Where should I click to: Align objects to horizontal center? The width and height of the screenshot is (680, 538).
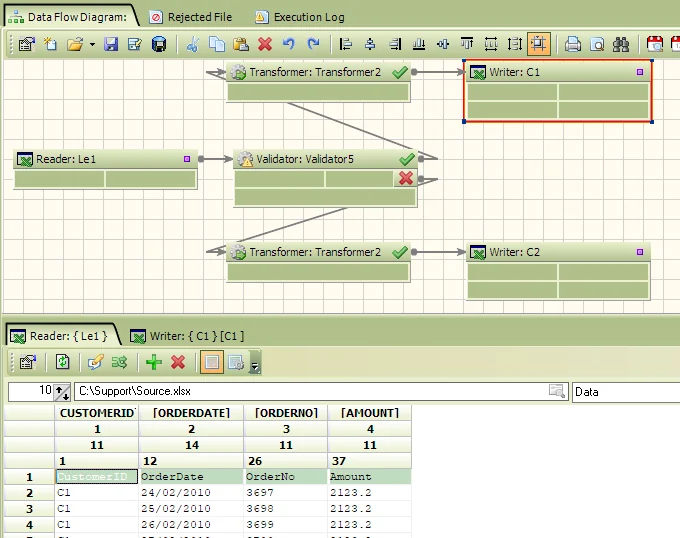370,44
